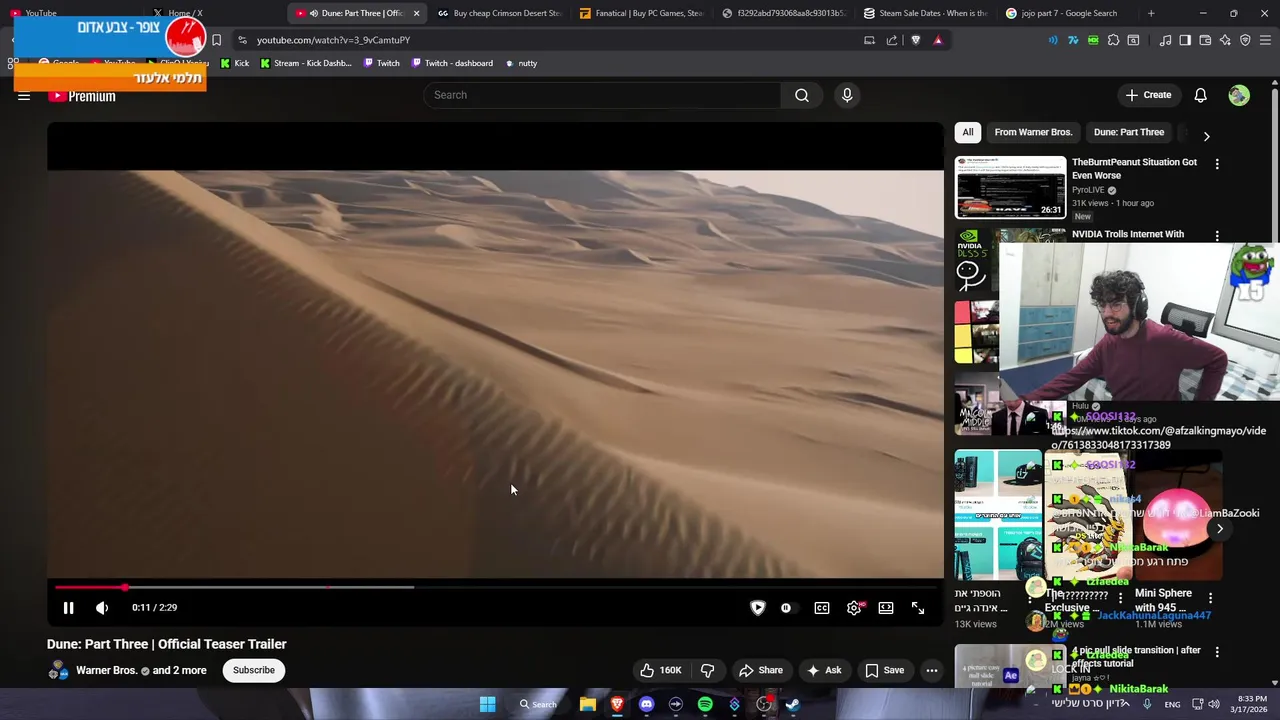Open the 4 pic pull slide transition video
Image resolution: width=1280 pixels, height=720 pixels.
pos(1136,656)
